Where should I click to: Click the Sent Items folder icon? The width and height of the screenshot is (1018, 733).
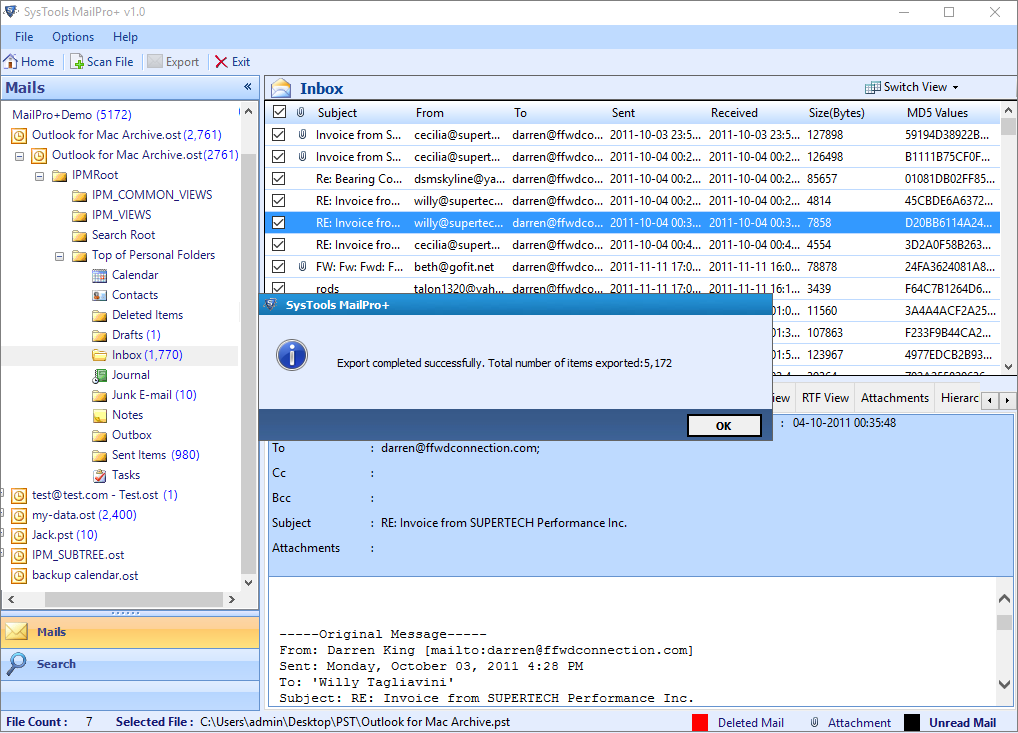click(99, 456)
